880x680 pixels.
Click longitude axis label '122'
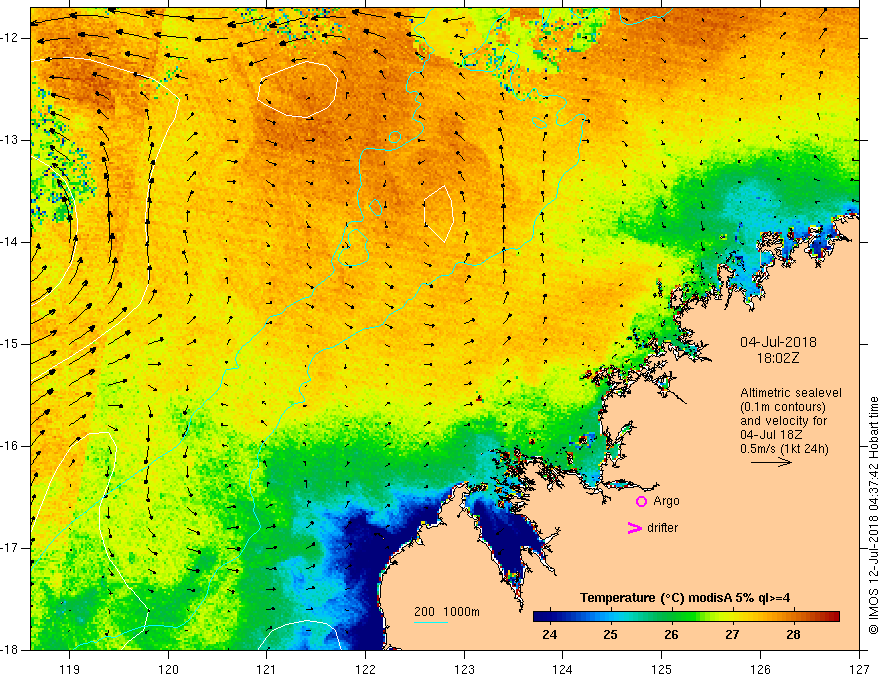(365, 670)
